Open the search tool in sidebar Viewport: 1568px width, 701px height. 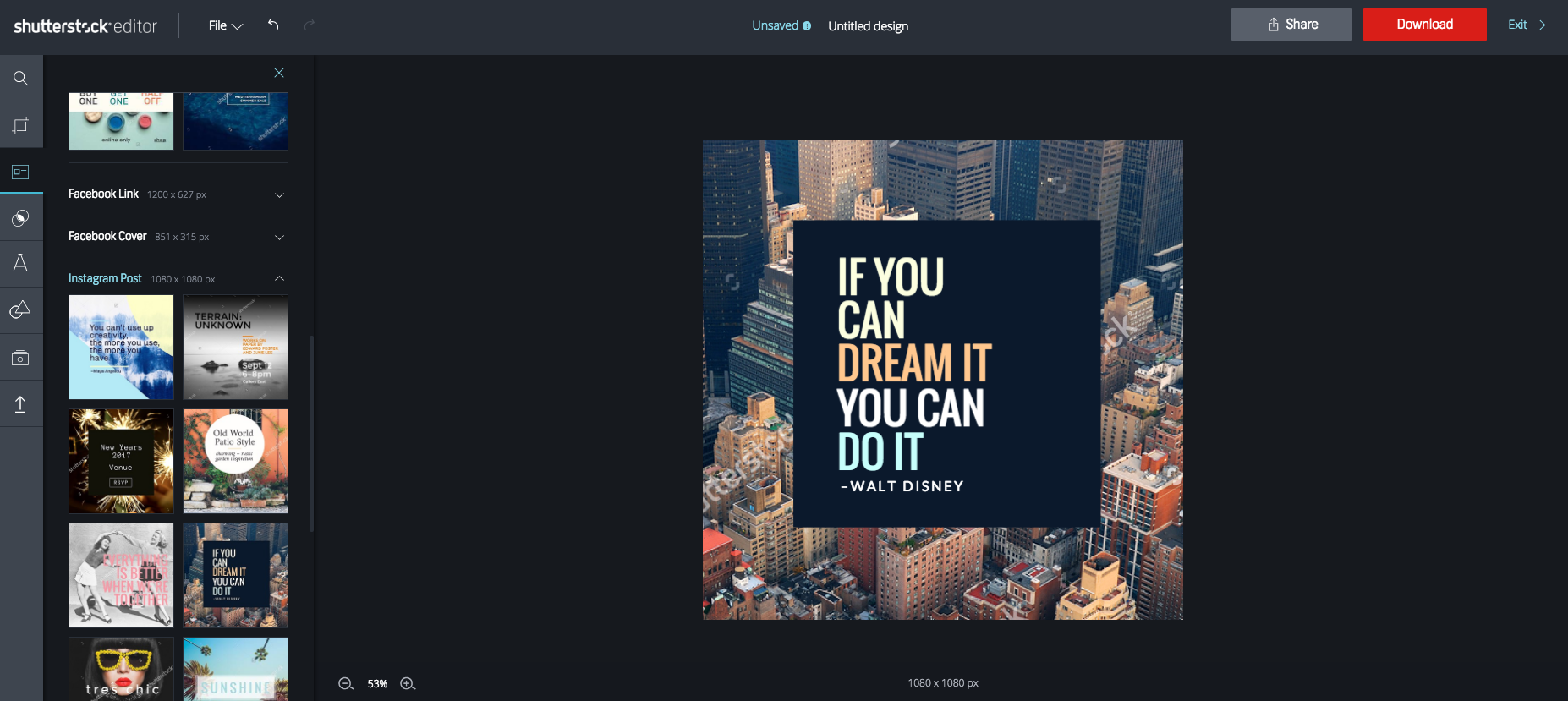tap(21, 79)
